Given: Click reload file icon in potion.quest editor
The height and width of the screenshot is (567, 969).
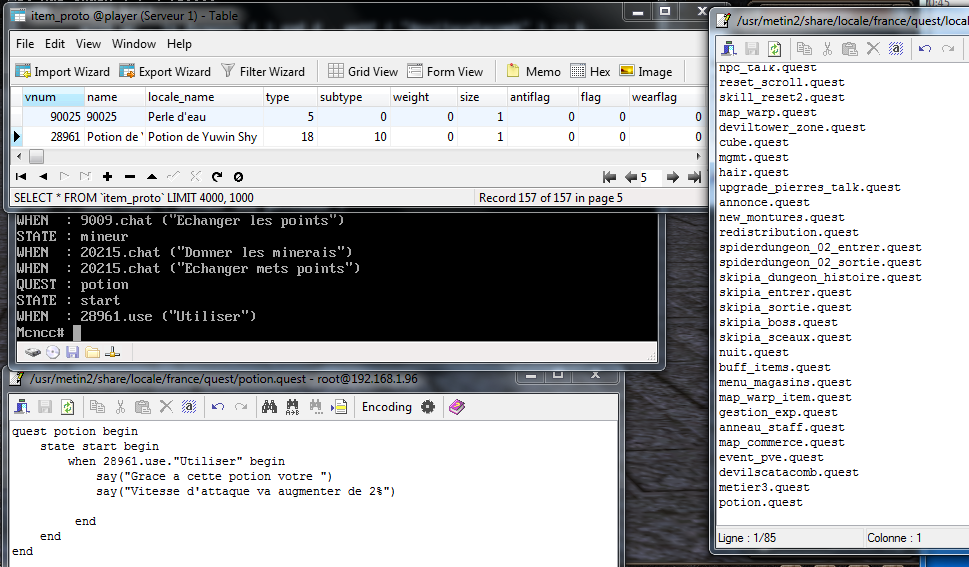Looking at the screenshot, I should 67,407.
